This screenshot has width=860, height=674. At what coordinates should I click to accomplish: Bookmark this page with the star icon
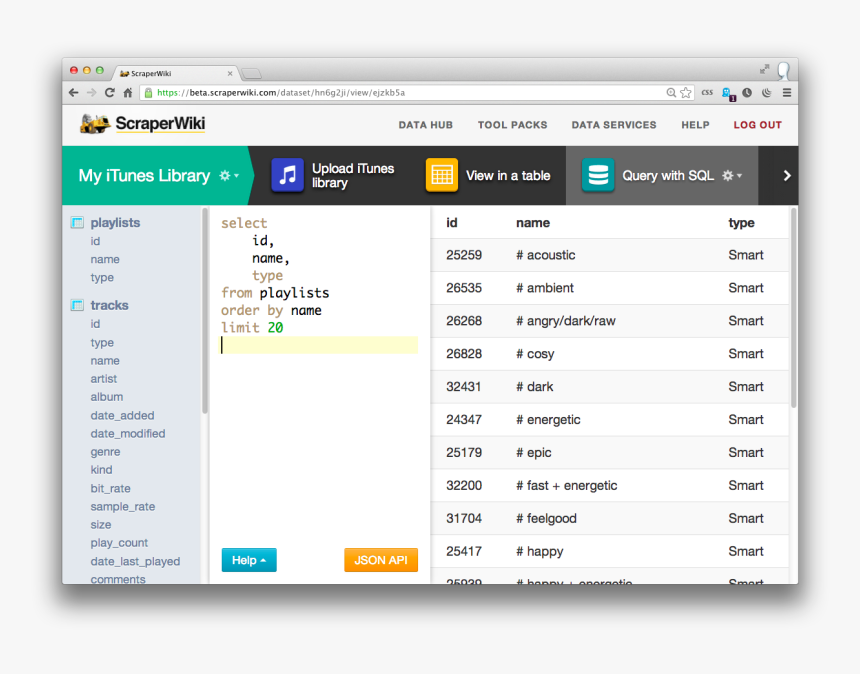pos(686,93)
